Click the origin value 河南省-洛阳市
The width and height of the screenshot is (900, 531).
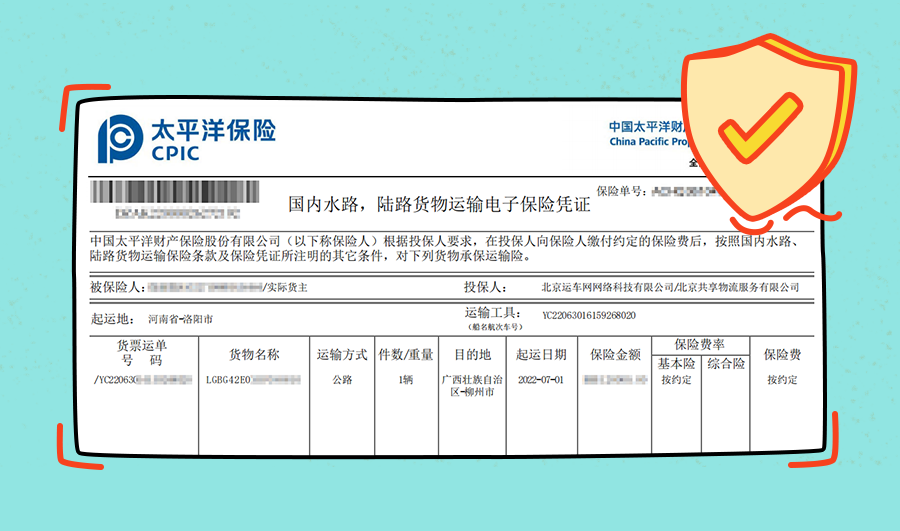180,320
